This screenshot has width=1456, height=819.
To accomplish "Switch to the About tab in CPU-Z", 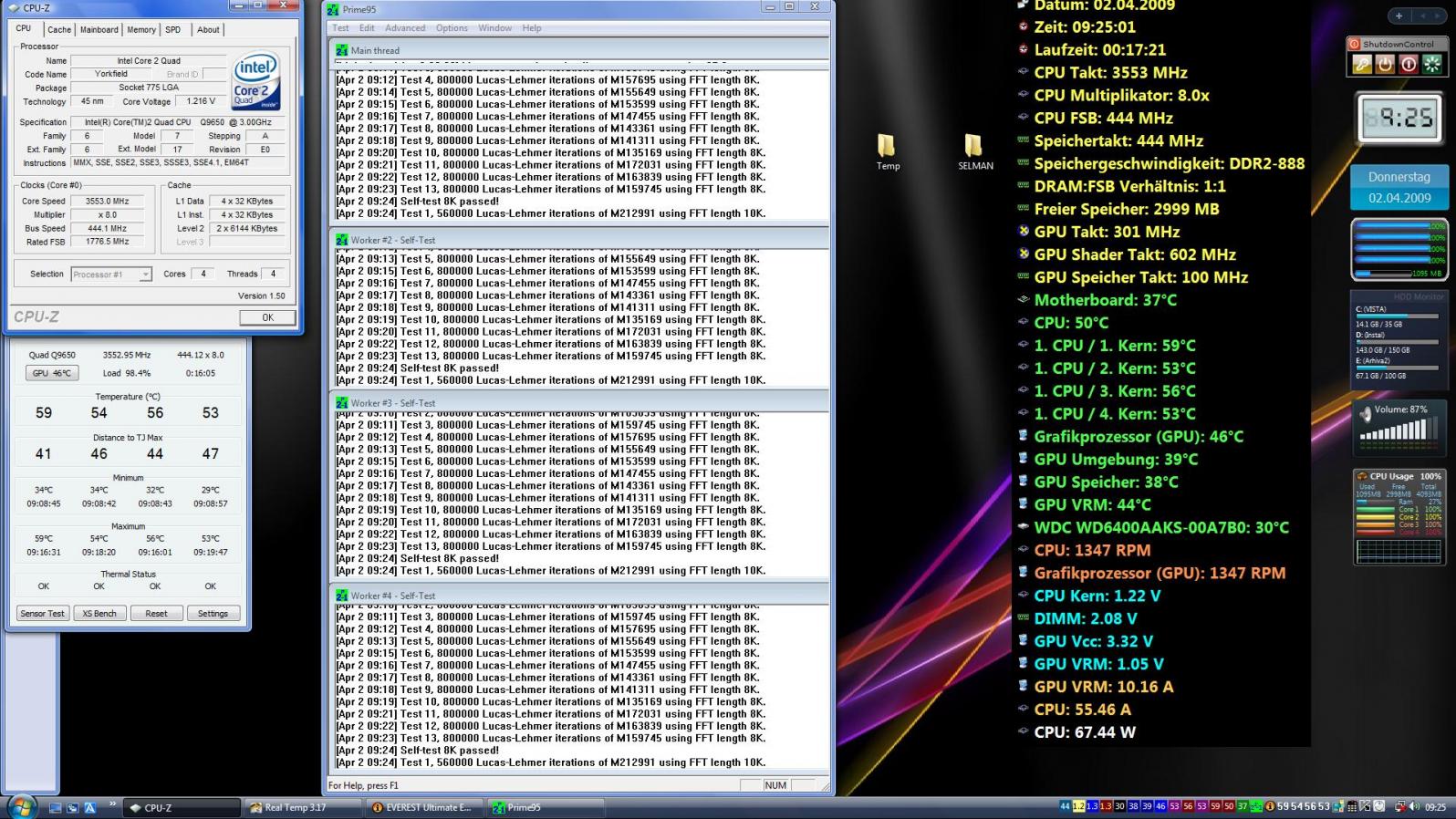I will (208, 29).
